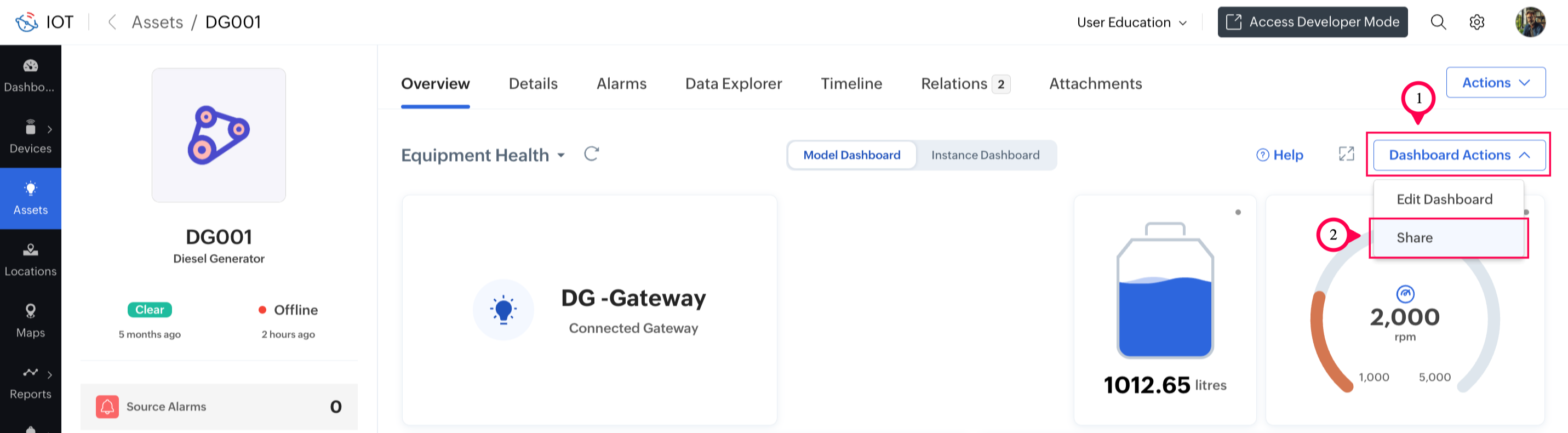Switch to the Data Explorer tab
This screenshot has height=433, width=1568.
click(734, 83)
